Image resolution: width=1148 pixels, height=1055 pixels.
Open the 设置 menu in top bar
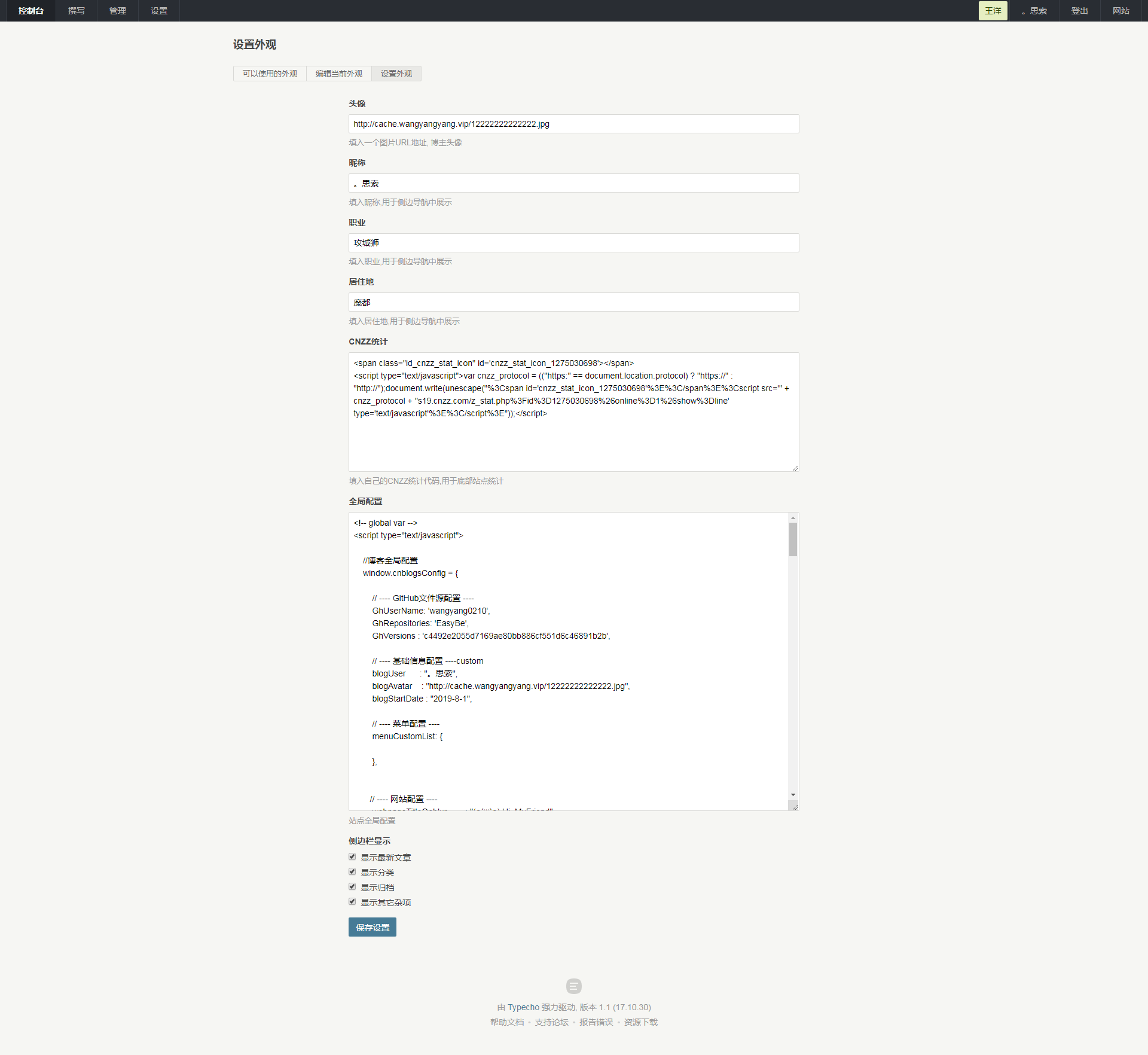coord(159,11)
